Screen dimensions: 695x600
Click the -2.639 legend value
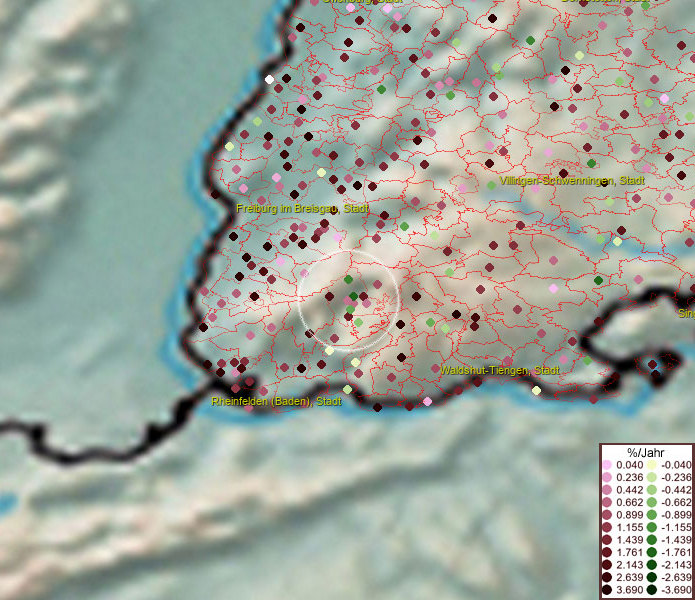676,577
